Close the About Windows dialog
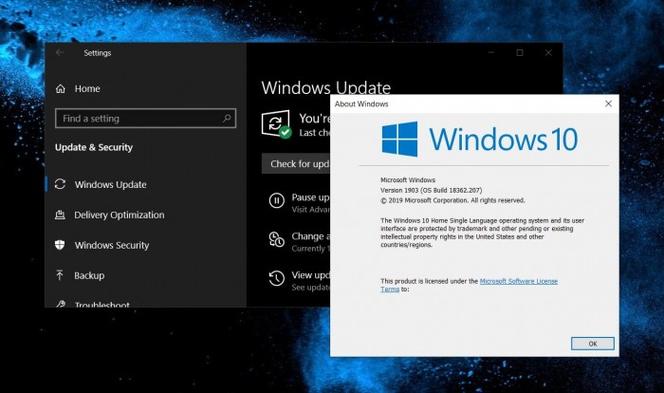The height and width of the screenshot is (393, 664). tap(608, 104)
